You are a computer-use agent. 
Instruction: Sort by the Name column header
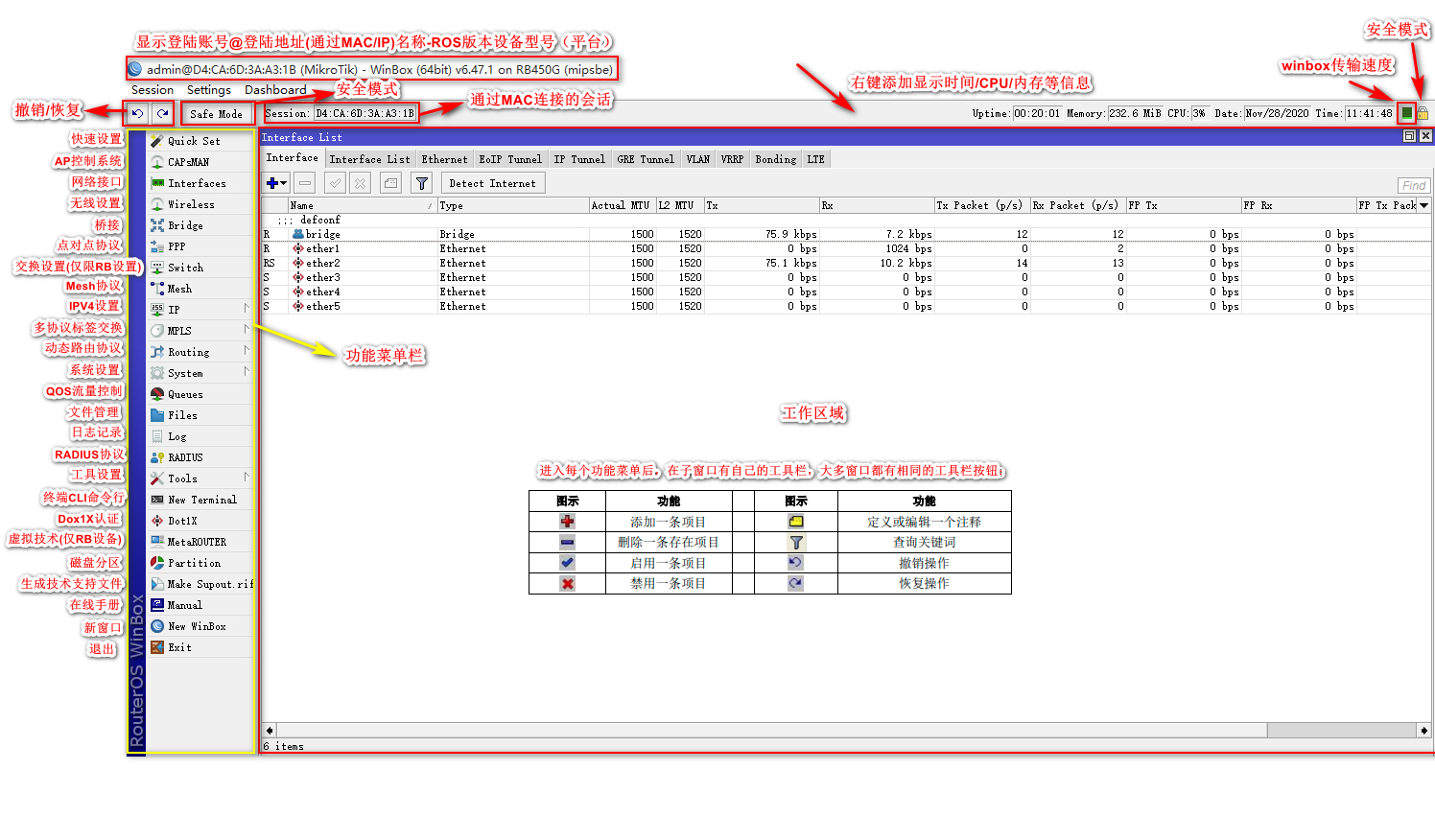pos(362,205)
